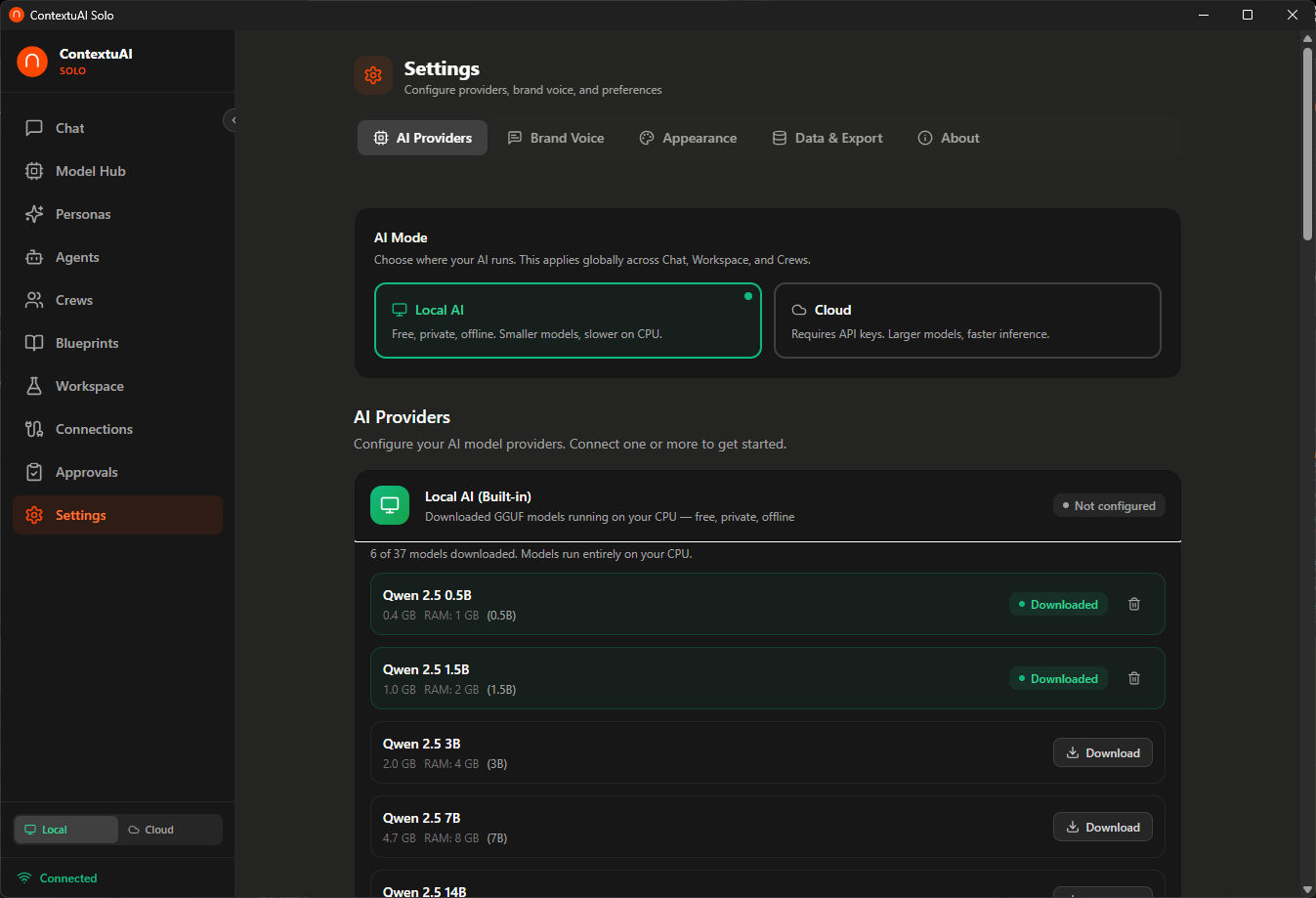1316x898 pixels.
Task: Open the Connections page
Action: coord(94,429)
